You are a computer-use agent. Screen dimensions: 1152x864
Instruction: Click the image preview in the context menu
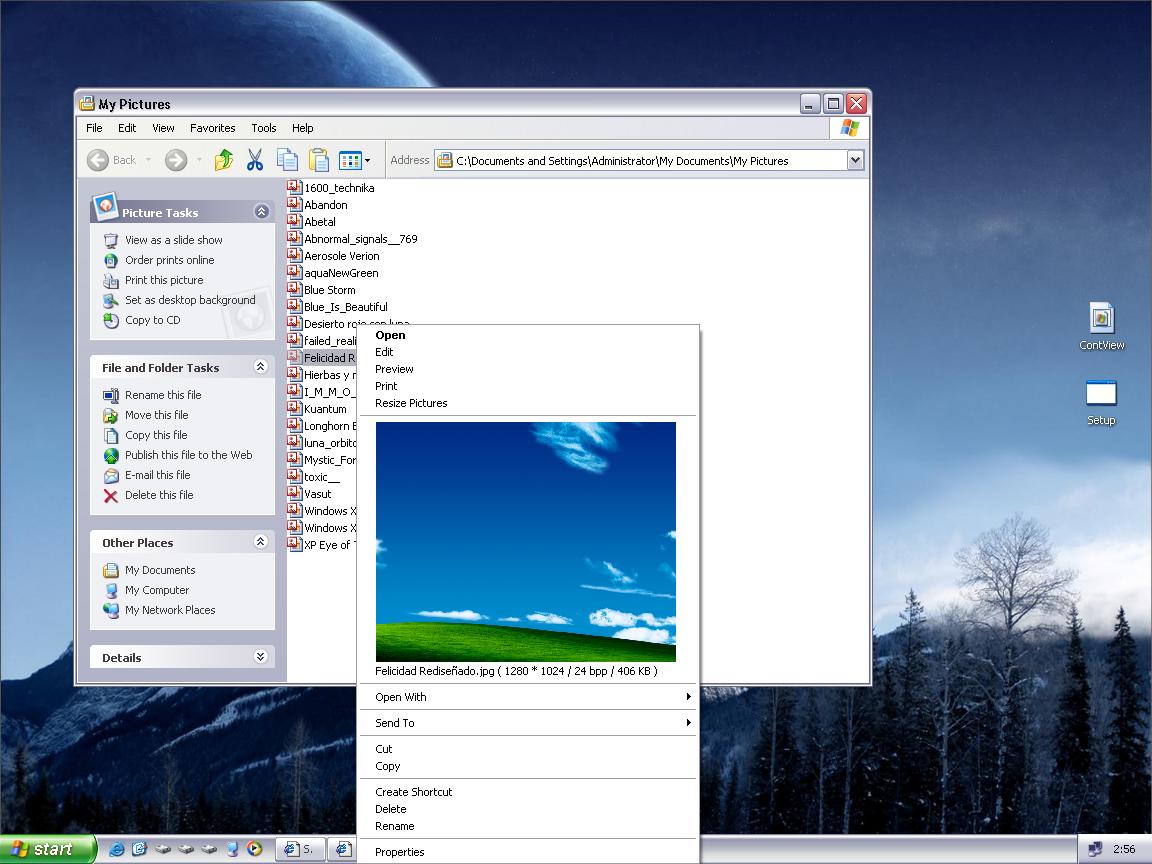tap(525, 541)
